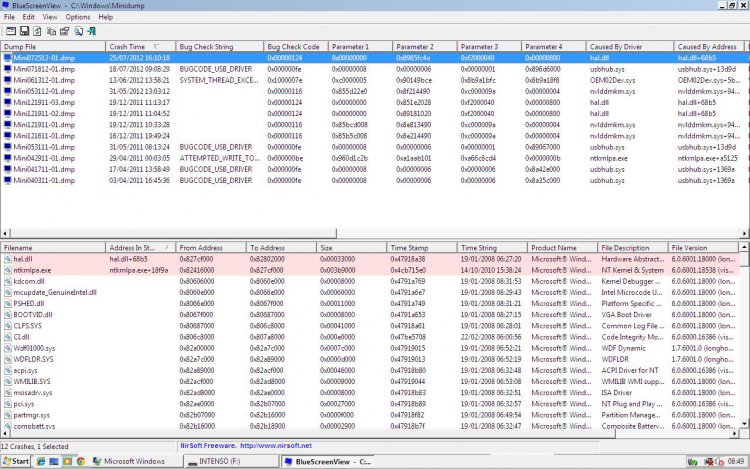The image size is (750, 469).
Task: Click SYSTEM_THREAD_EXCE... bug check string
Action: click(x=219, y=80)
